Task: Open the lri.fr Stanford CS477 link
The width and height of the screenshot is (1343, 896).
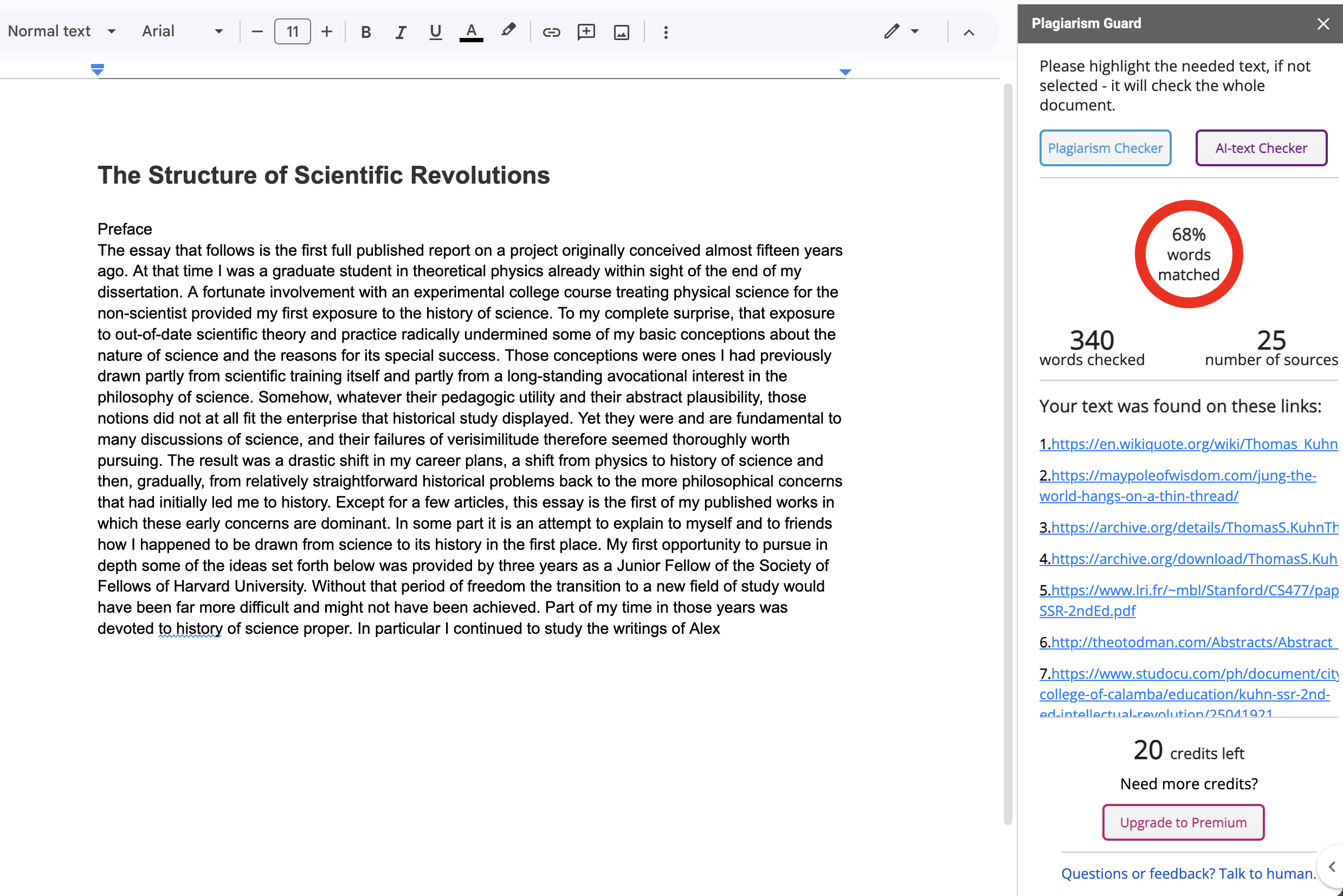Action: [1188, 601]
